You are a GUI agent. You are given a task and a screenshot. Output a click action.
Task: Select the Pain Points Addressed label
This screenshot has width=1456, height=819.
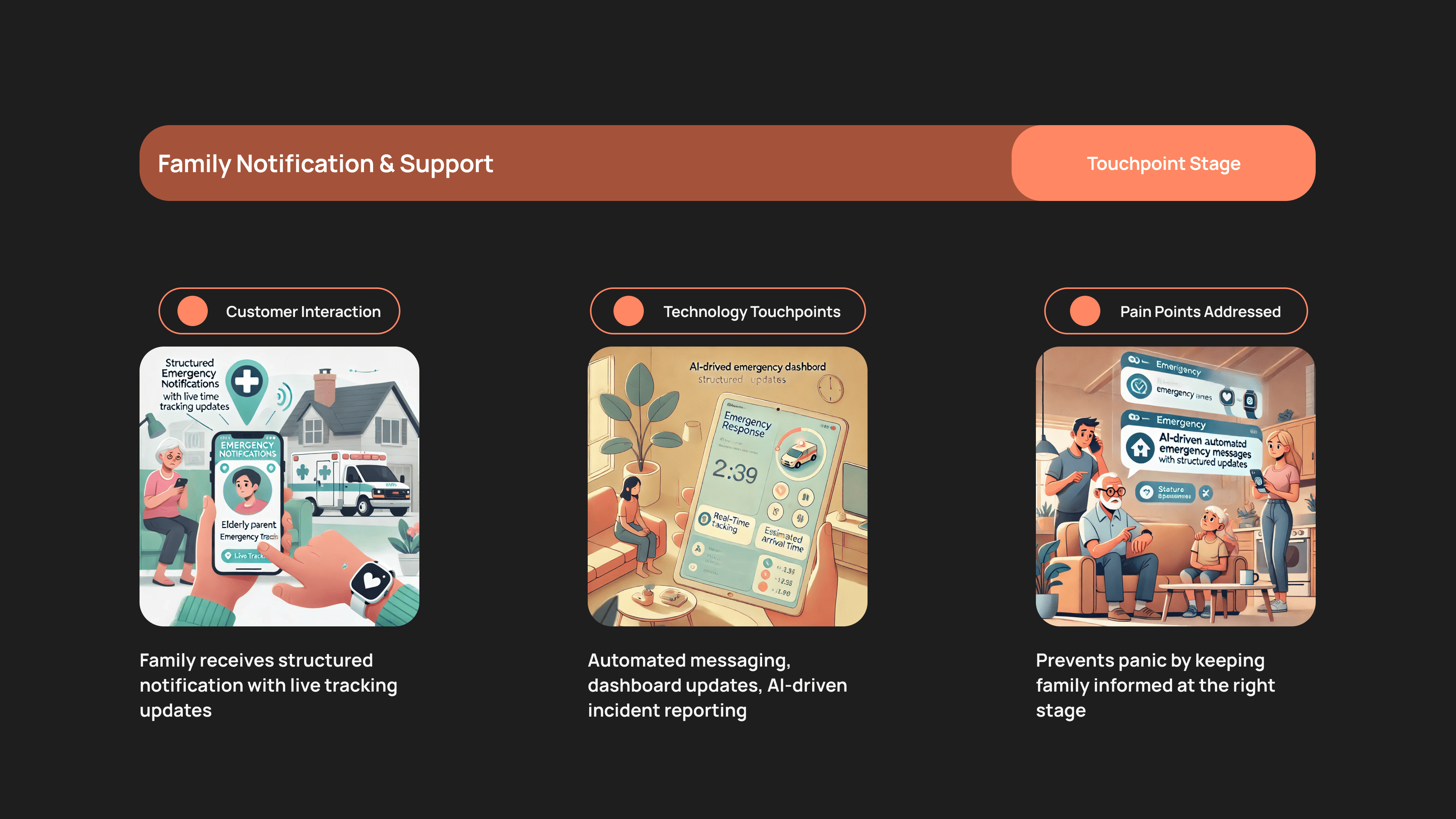(1200, 311)
